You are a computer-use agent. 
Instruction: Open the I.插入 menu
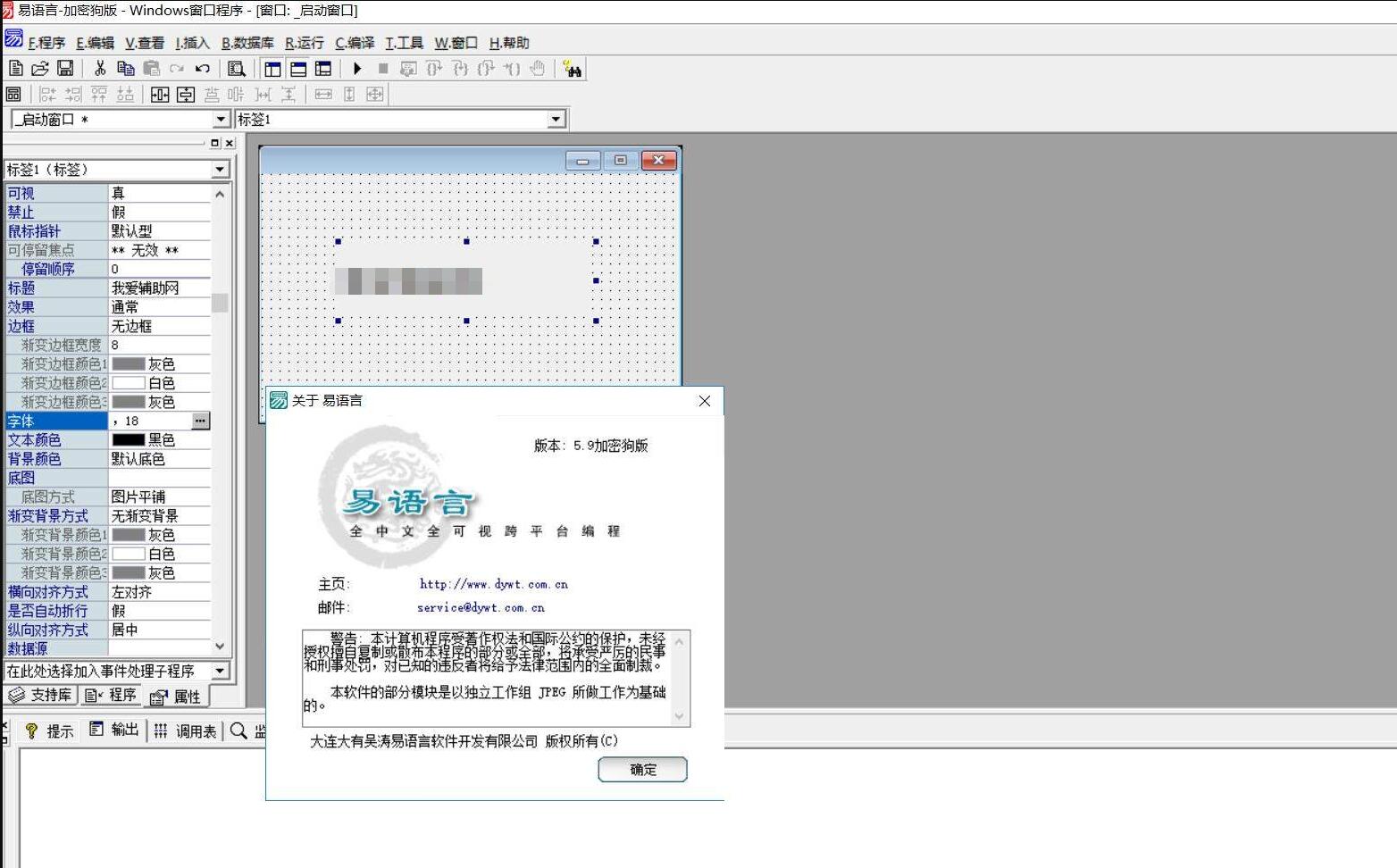pyautogui.click(x=192, y=43)
